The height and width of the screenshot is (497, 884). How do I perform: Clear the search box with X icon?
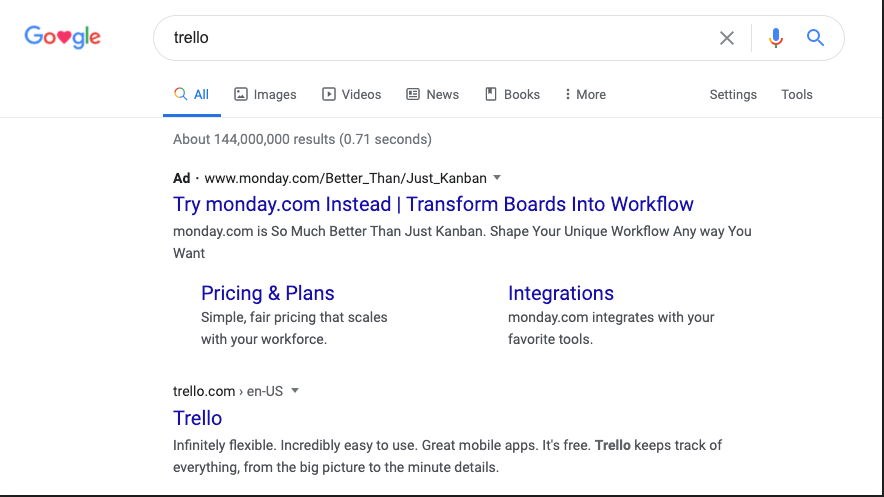(x=727, y=38)
